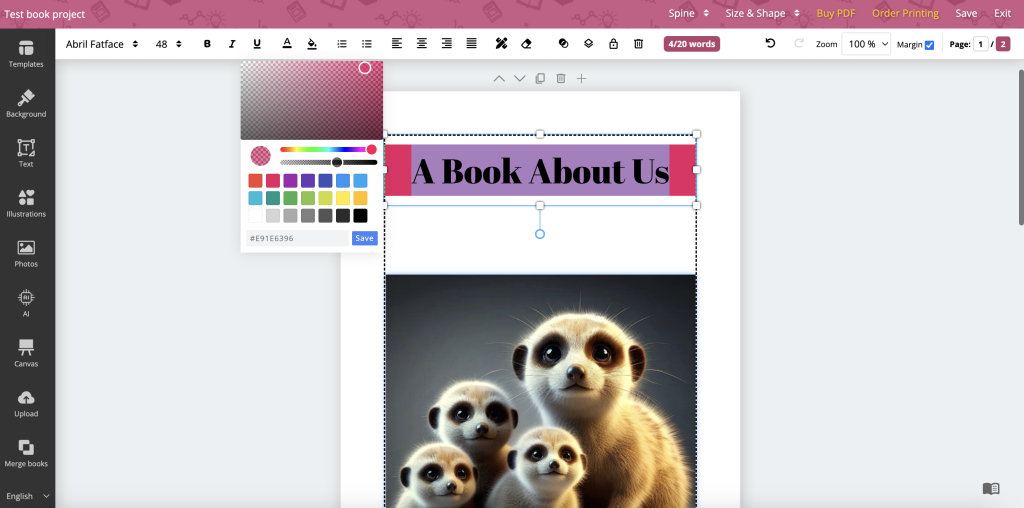This screenshot has height=508, width=1024.
Task: Open the Illustrations panel
Action: tap(26, 204)
